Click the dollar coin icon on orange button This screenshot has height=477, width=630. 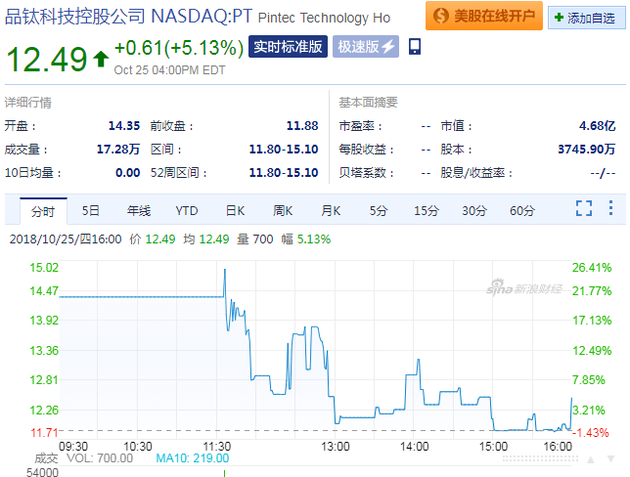point(441,16)
